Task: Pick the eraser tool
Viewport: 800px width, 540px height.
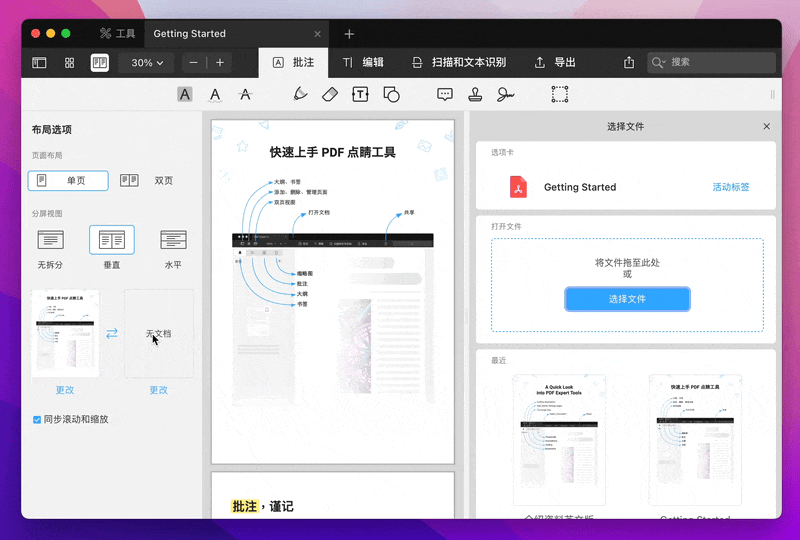Action: click(330, 94)
